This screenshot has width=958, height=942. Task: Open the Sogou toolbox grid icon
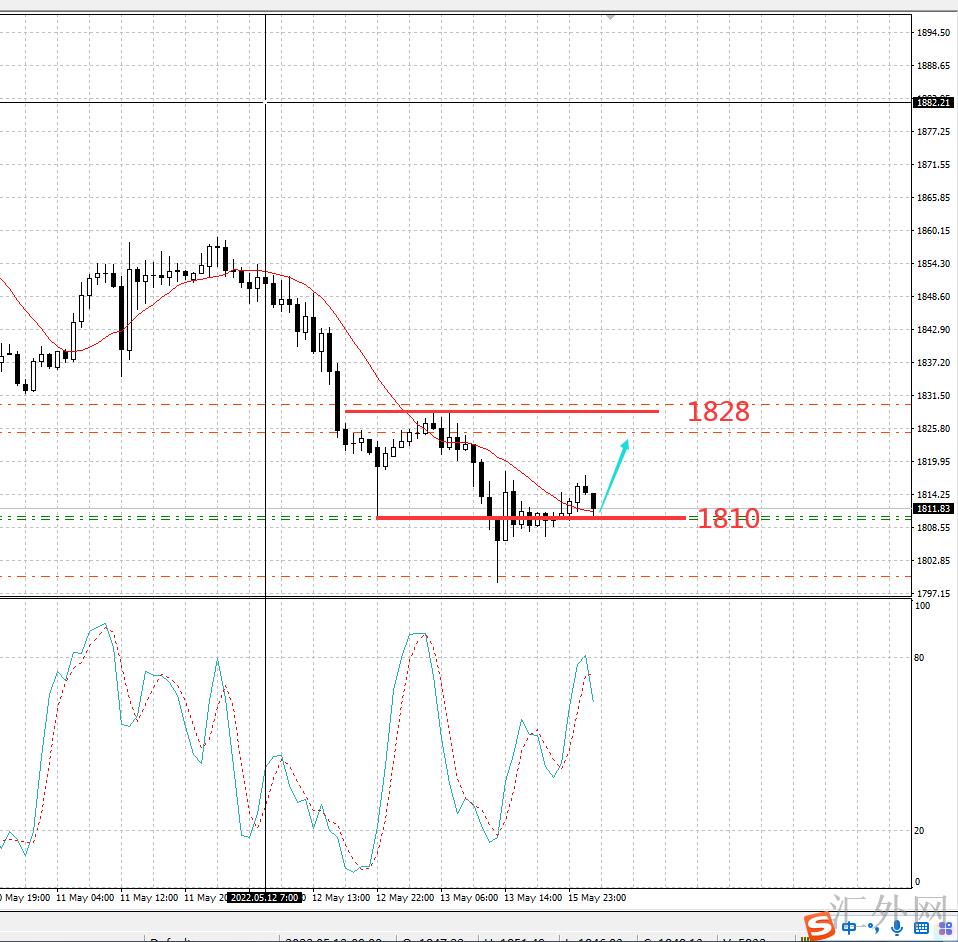944,927
